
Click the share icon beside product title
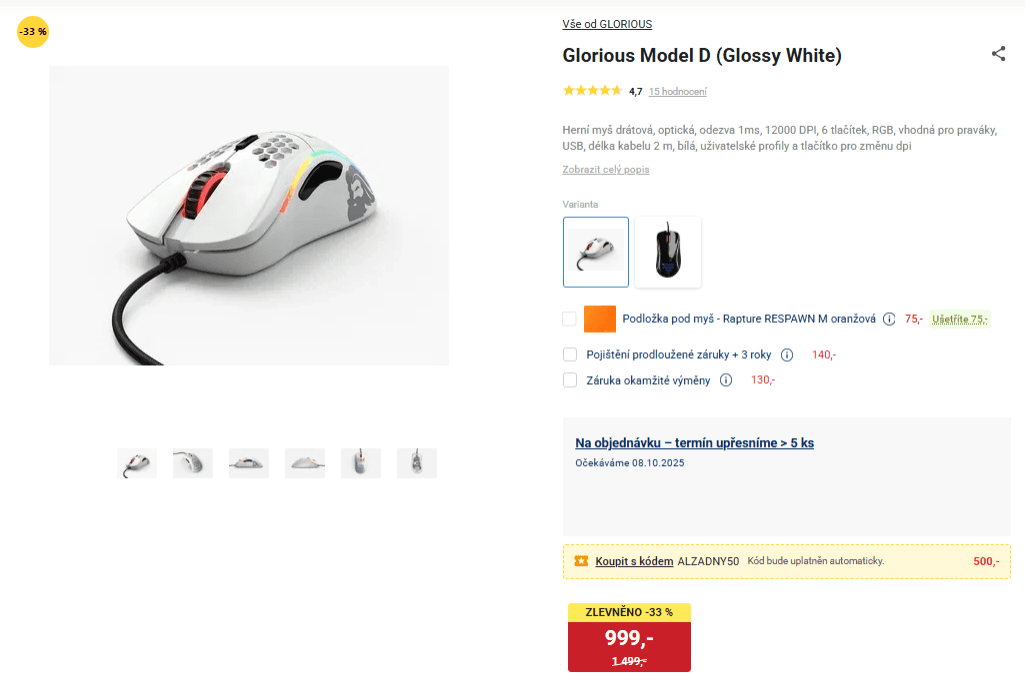coord(998,54)
